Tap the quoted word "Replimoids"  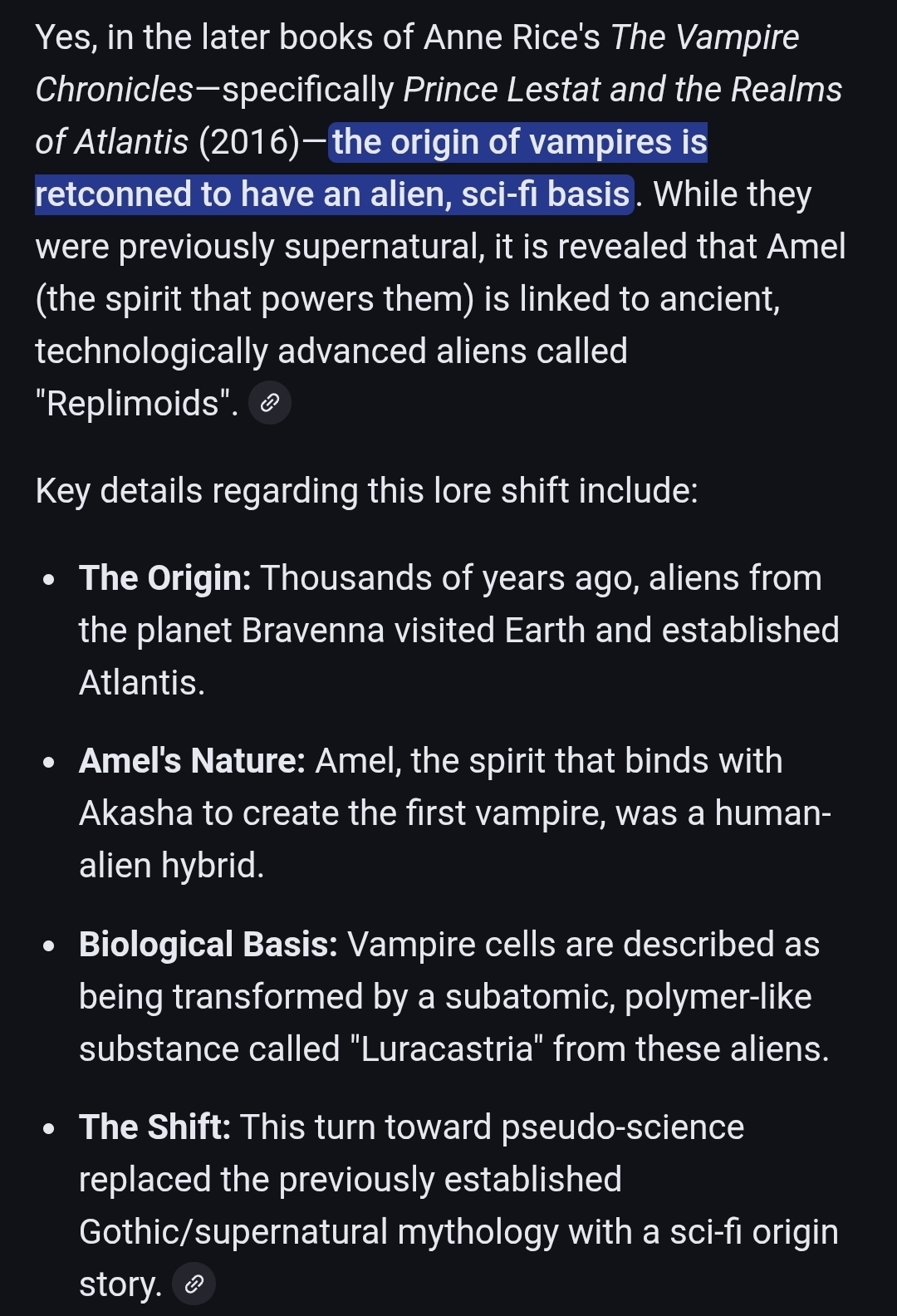click(133, 404)
